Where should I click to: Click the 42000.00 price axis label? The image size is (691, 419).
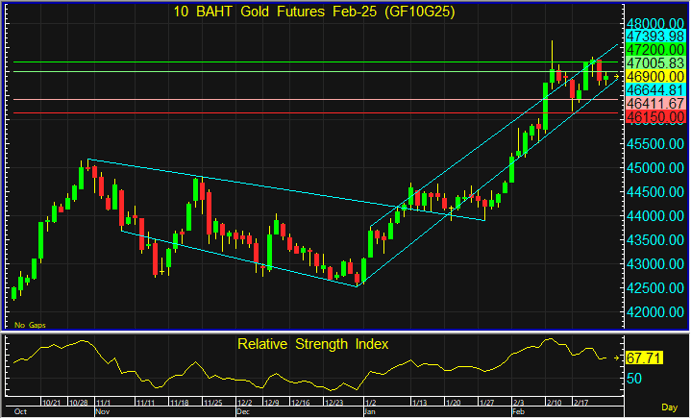pyautogui.click(x=655, y=312)
